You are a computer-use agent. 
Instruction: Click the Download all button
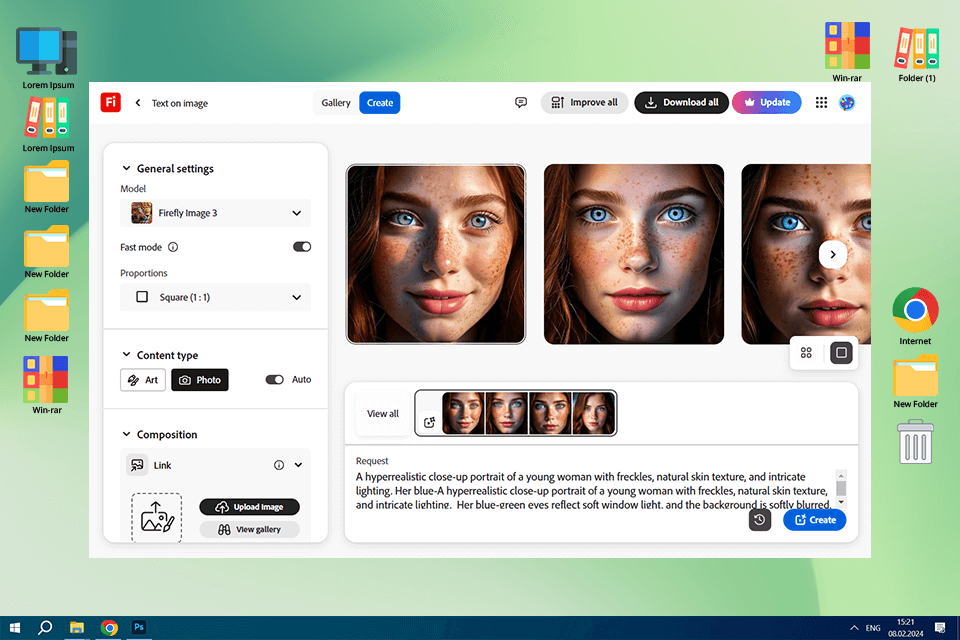681,102
